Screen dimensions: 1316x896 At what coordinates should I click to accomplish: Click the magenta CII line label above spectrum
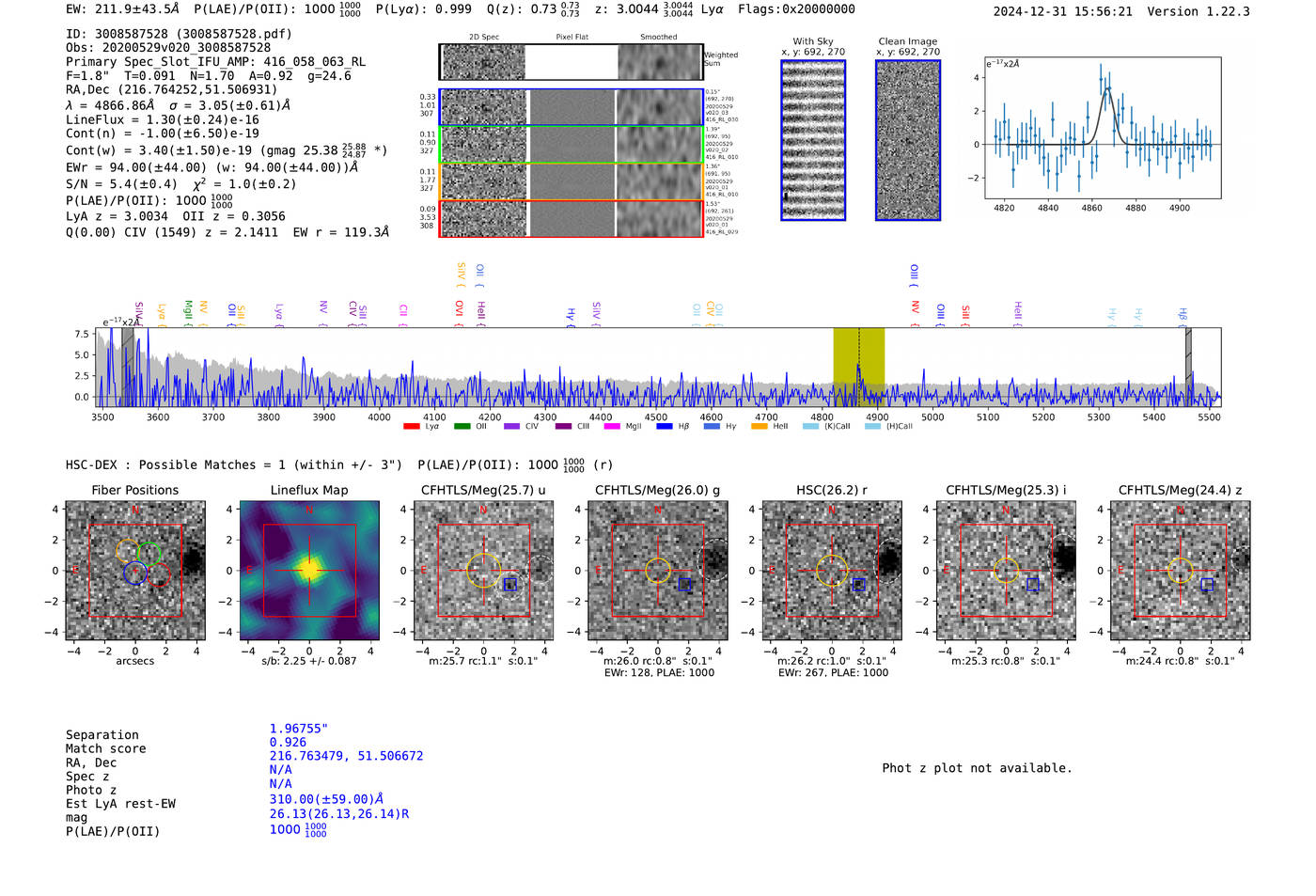tap(402, 313)
